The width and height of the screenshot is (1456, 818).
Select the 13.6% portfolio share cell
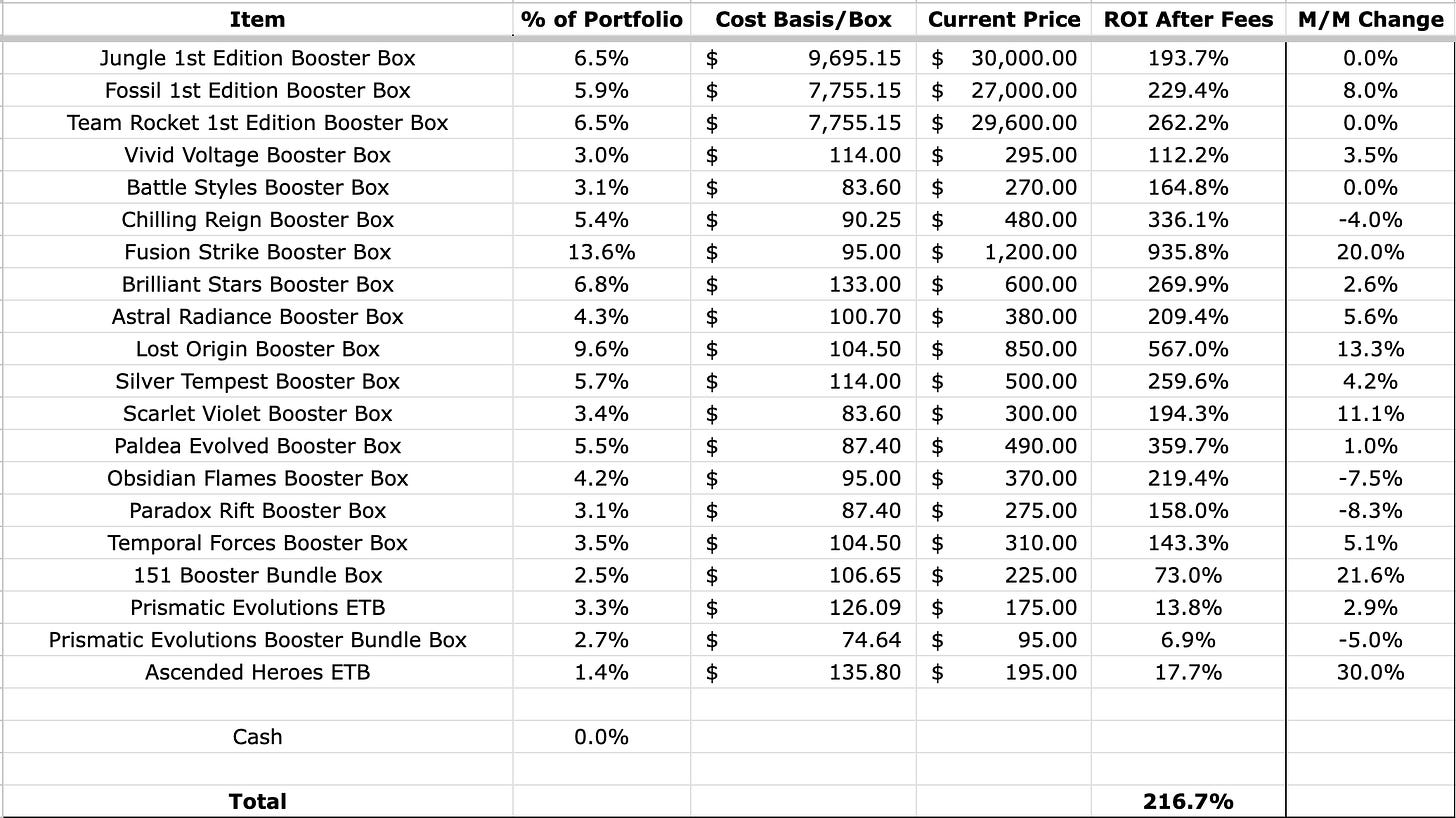coord(602,252)
